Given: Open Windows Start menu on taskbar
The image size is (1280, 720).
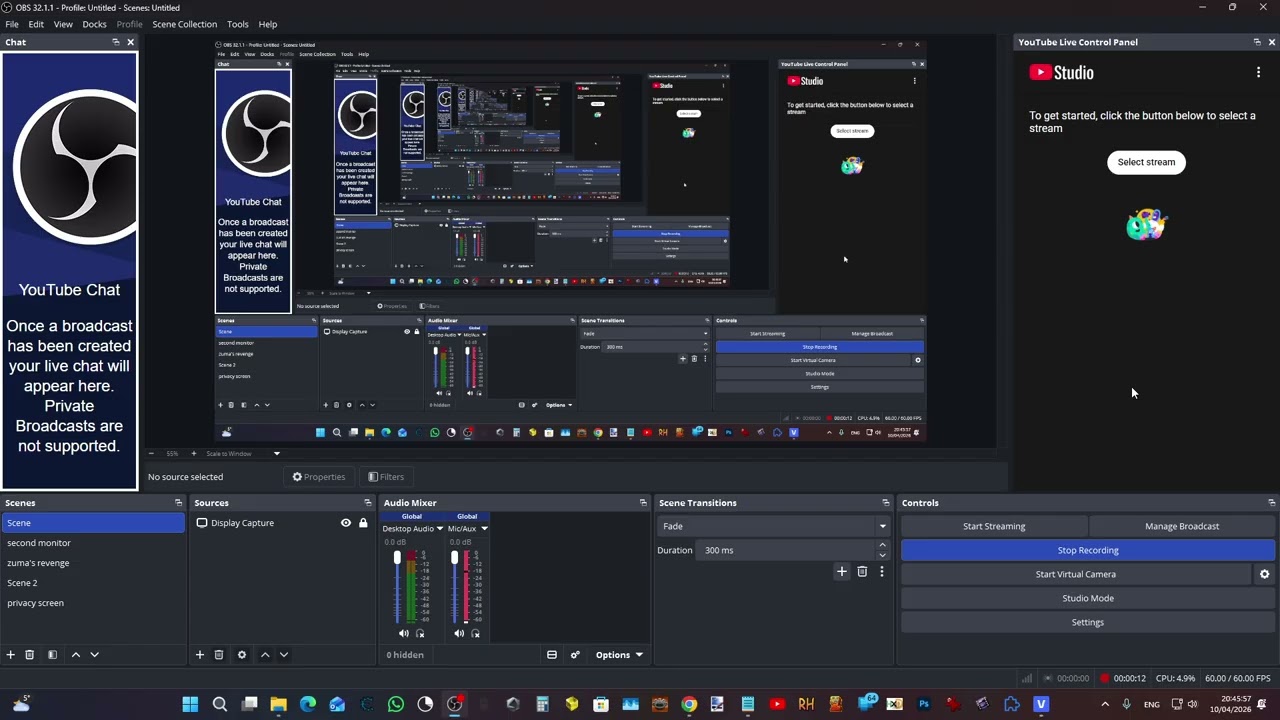Looking at the screenshot, I should (190, 704).
